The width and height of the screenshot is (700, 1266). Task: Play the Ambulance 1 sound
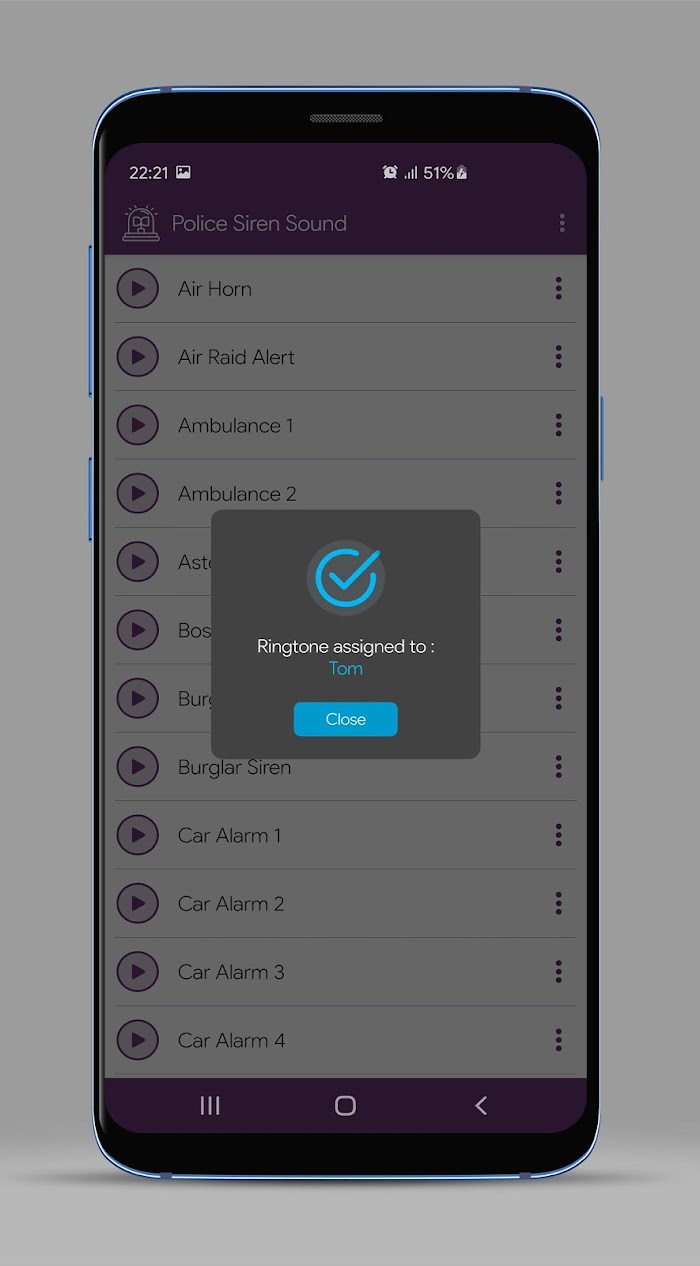[x=138, y=425]
